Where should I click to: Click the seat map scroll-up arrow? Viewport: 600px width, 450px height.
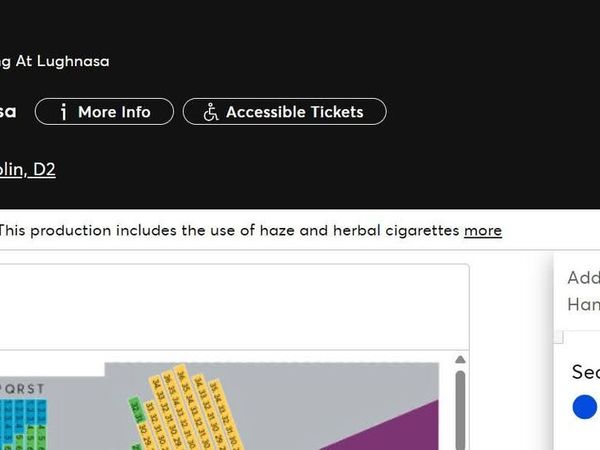point(460,359)
